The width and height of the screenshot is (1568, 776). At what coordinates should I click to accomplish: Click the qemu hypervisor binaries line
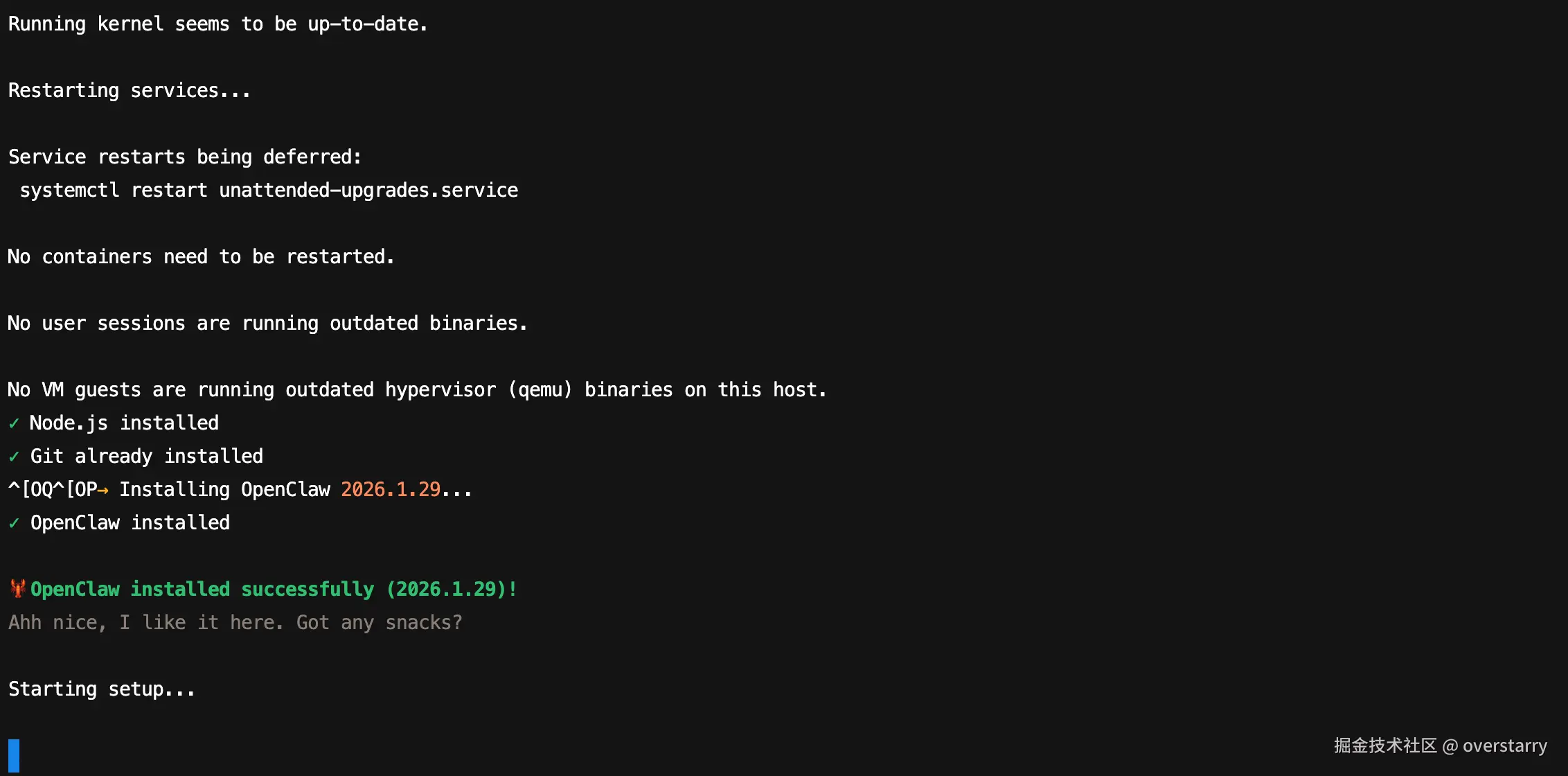coord(417,390)
